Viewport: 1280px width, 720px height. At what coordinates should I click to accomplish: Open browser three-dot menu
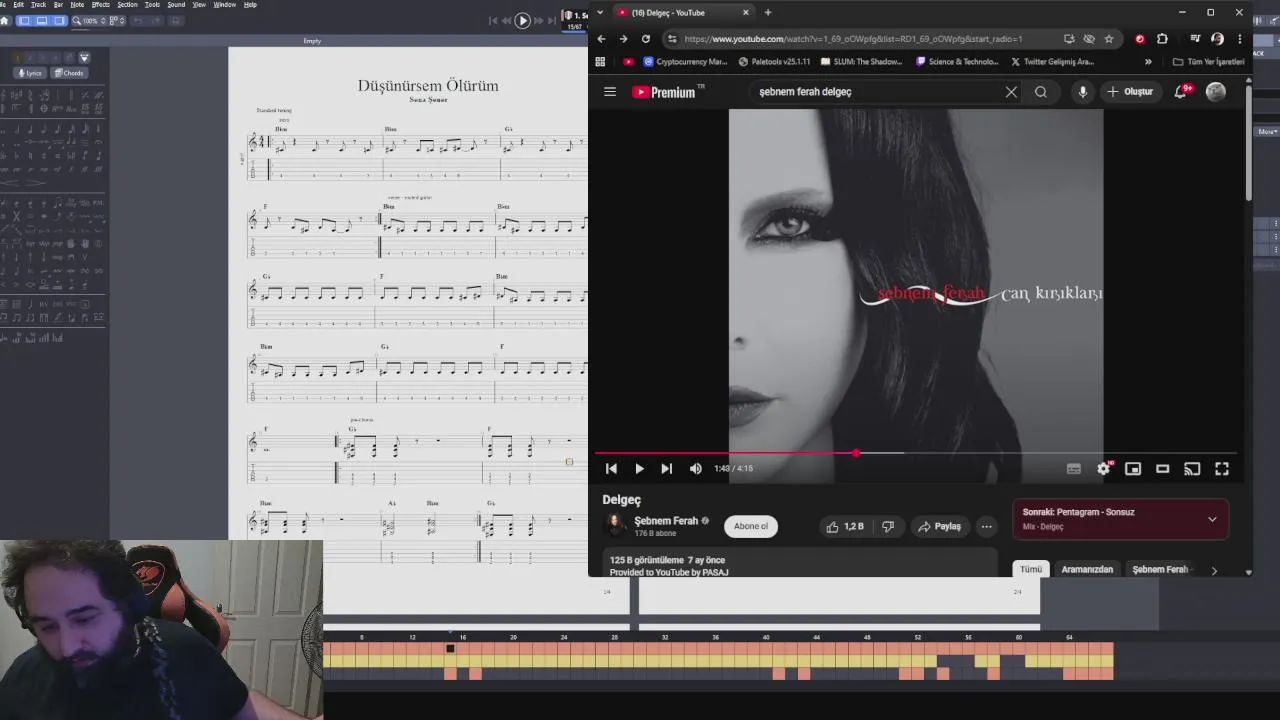[1240, 39]
